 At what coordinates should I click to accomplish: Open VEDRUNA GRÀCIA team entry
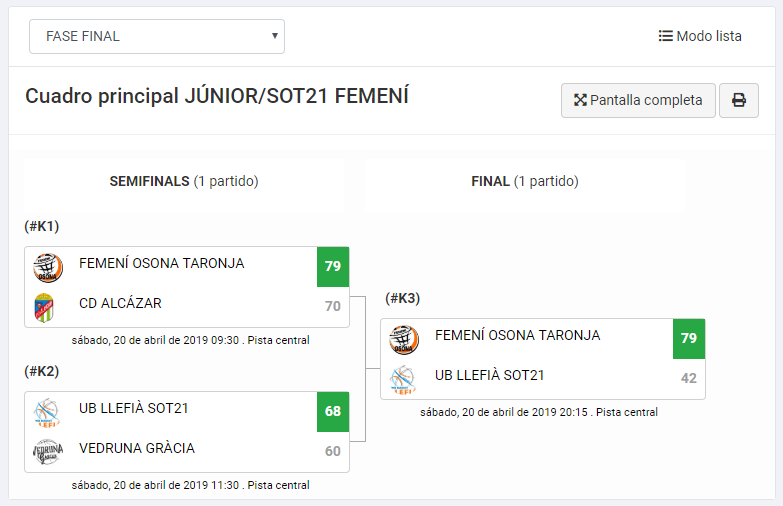(137, 448)
